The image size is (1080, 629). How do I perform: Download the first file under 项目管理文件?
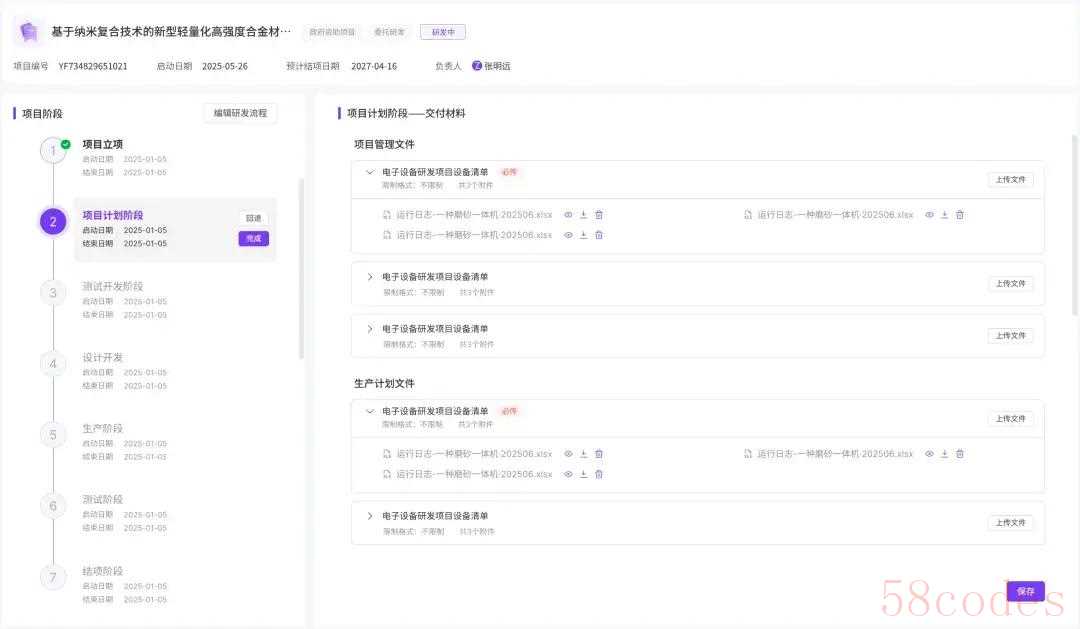click(584, 215)
